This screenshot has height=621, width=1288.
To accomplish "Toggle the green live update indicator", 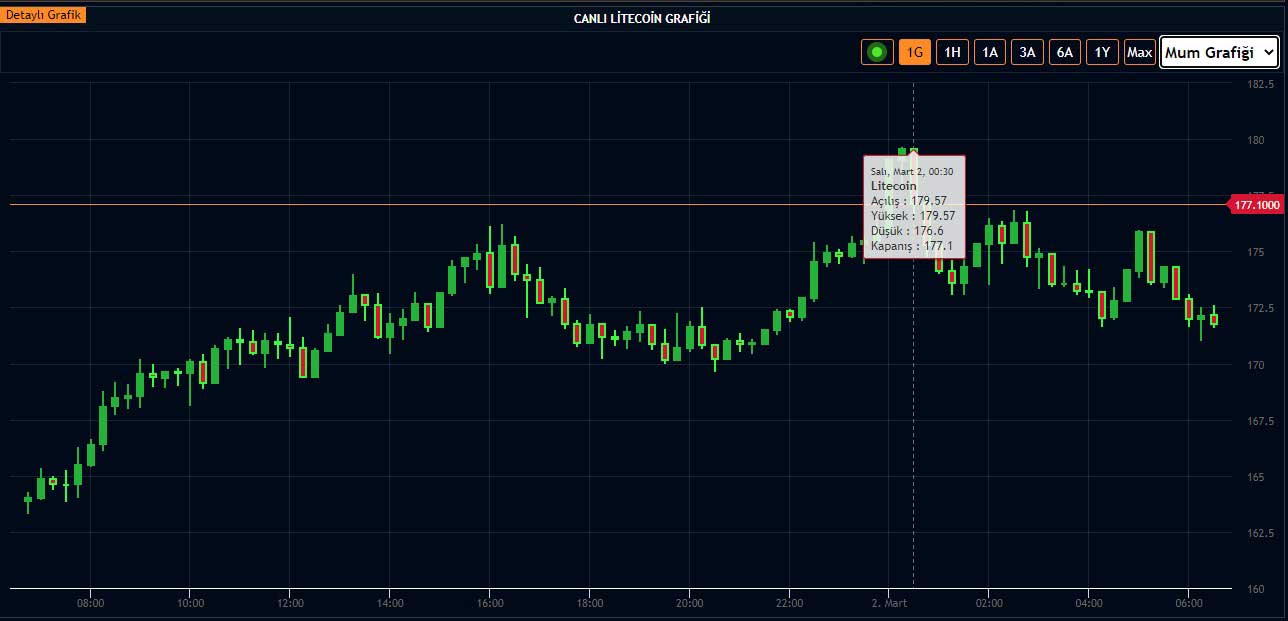I will (x=878, y=52).
